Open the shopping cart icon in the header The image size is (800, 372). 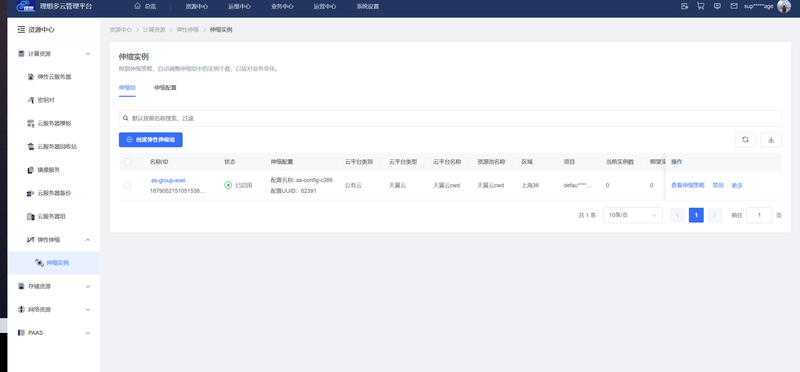click(x=701, y=6)
